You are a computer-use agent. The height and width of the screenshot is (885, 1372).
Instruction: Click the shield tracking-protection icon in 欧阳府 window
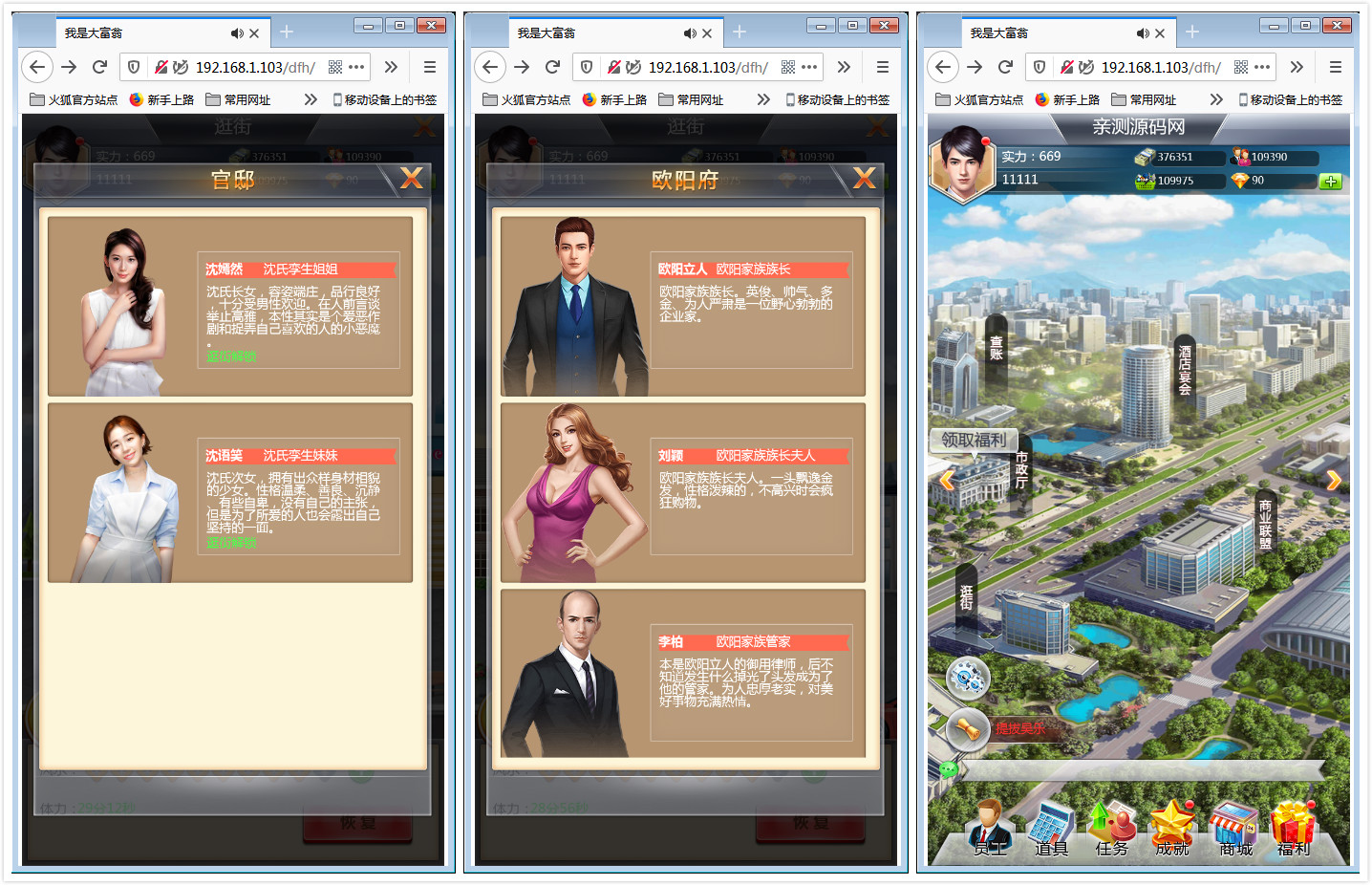click(x=587, y=67)
